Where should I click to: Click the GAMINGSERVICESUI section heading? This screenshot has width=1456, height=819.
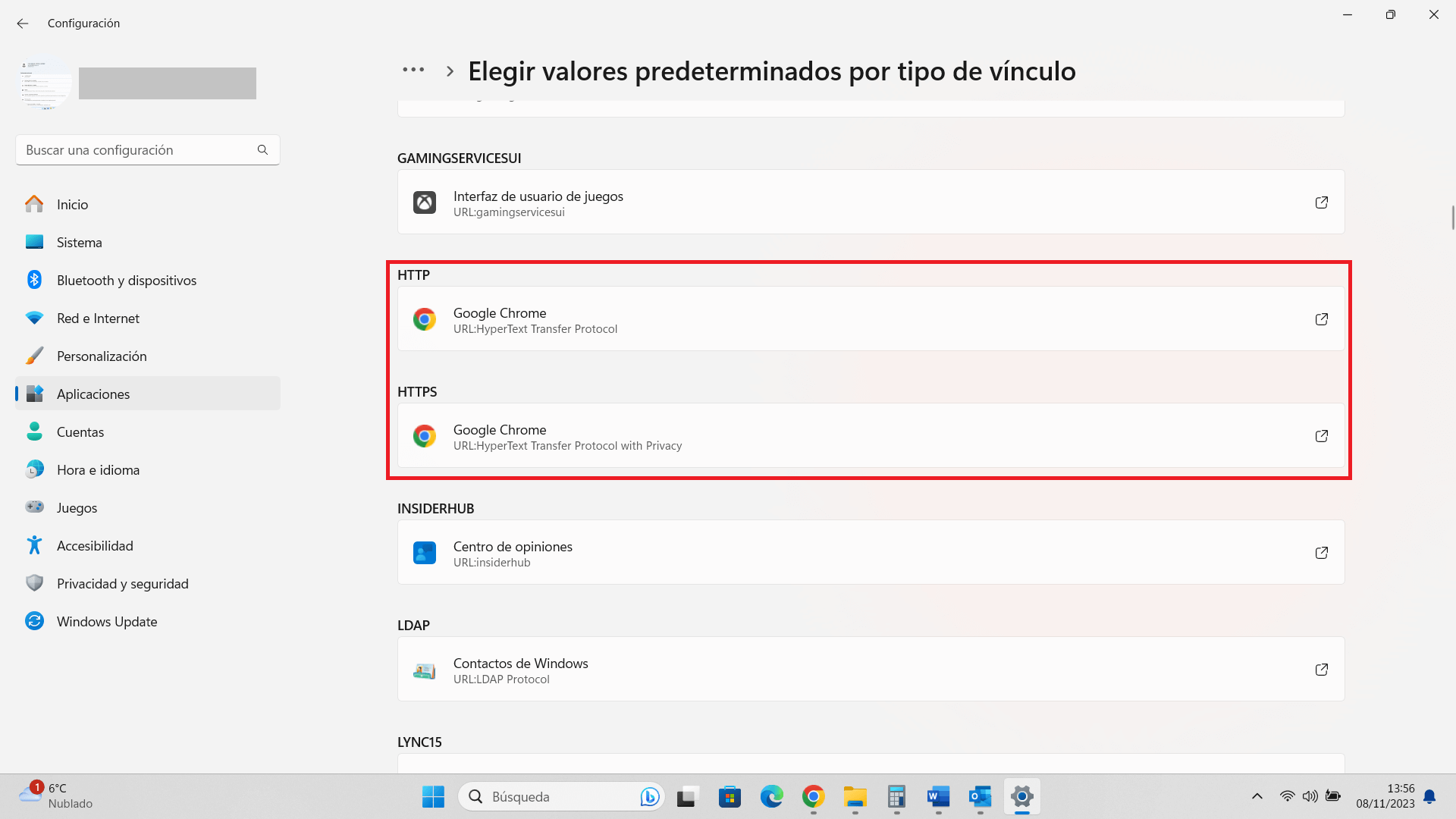click(459, 158)
